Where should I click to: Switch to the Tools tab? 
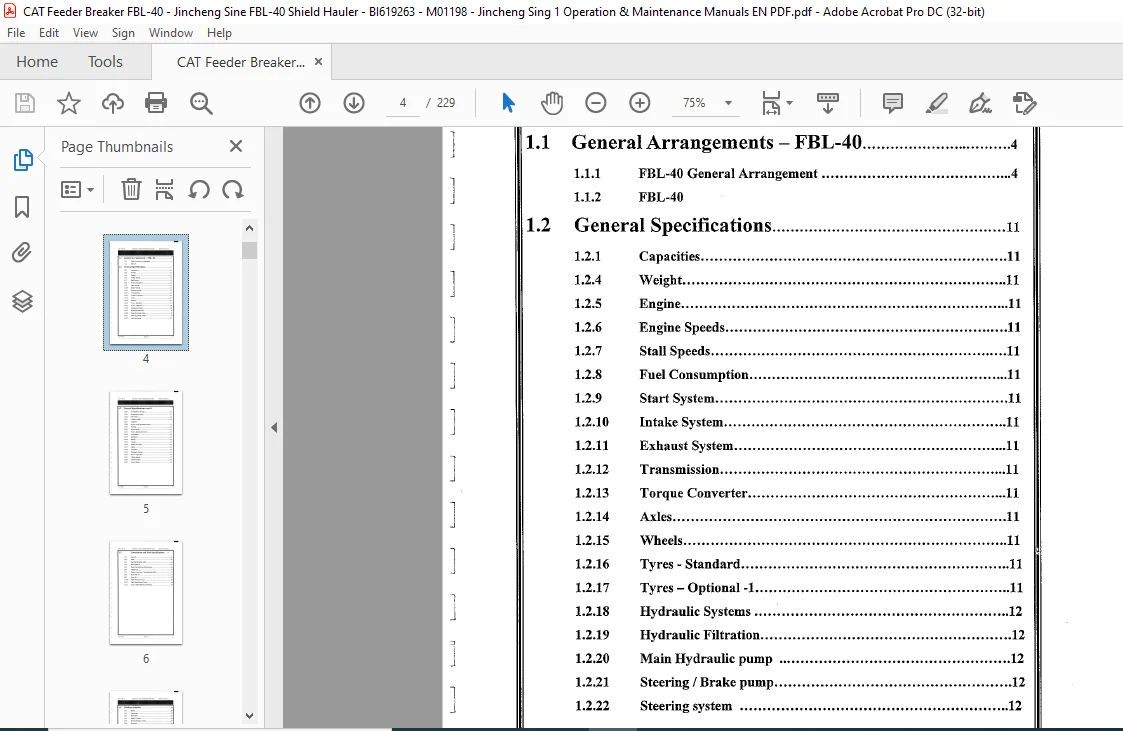point(105,62)
